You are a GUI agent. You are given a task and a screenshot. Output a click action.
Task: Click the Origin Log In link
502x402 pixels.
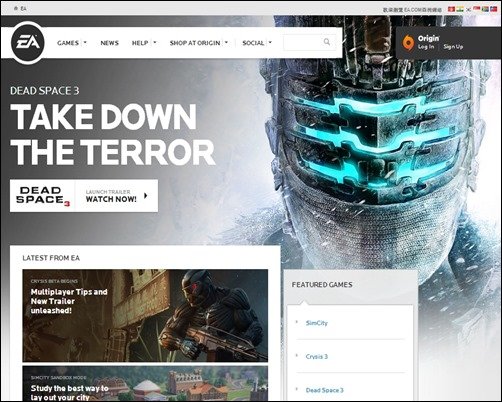click(426, 47)
